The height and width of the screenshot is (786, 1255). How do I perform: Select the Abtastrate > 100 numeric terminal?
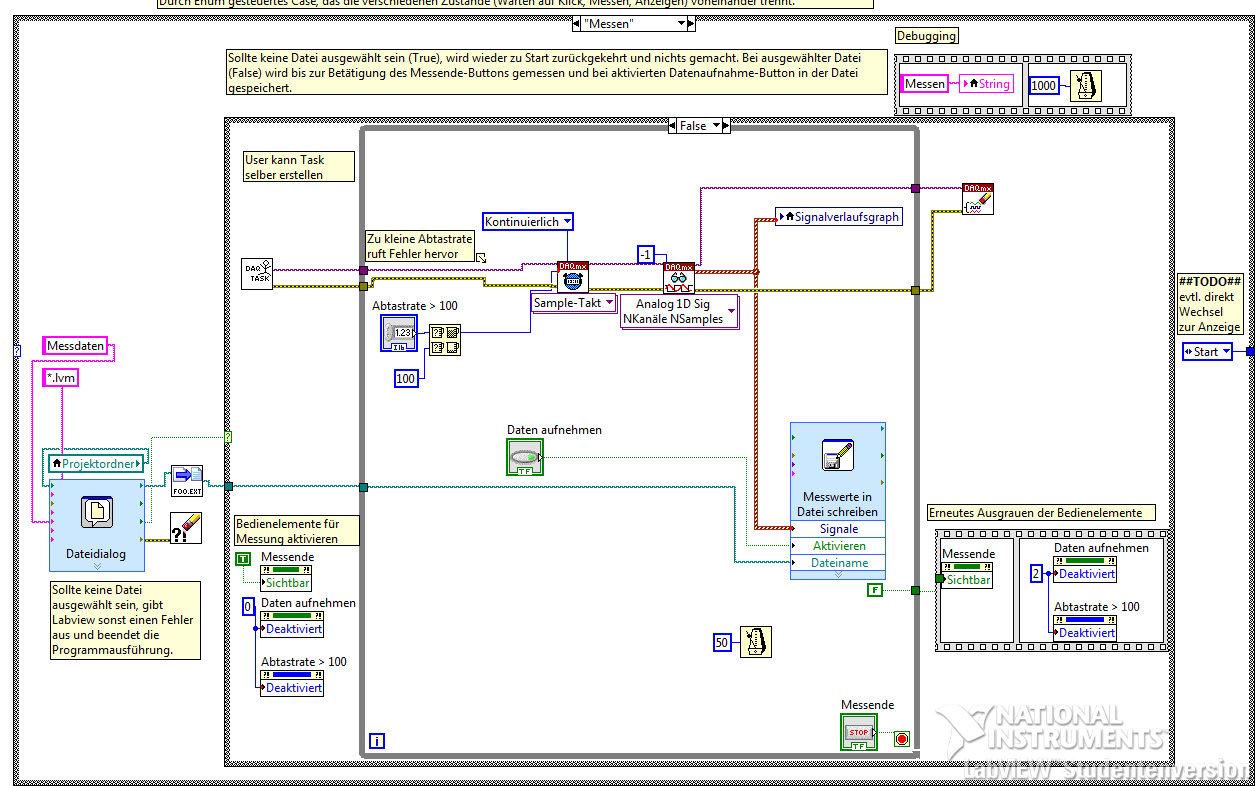400,333
